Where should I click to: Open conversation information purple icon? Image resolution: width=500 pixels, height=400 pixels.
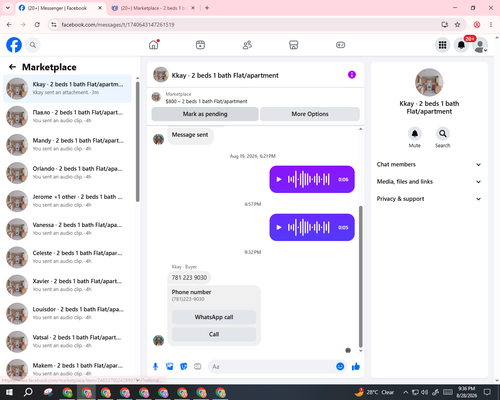352,75
